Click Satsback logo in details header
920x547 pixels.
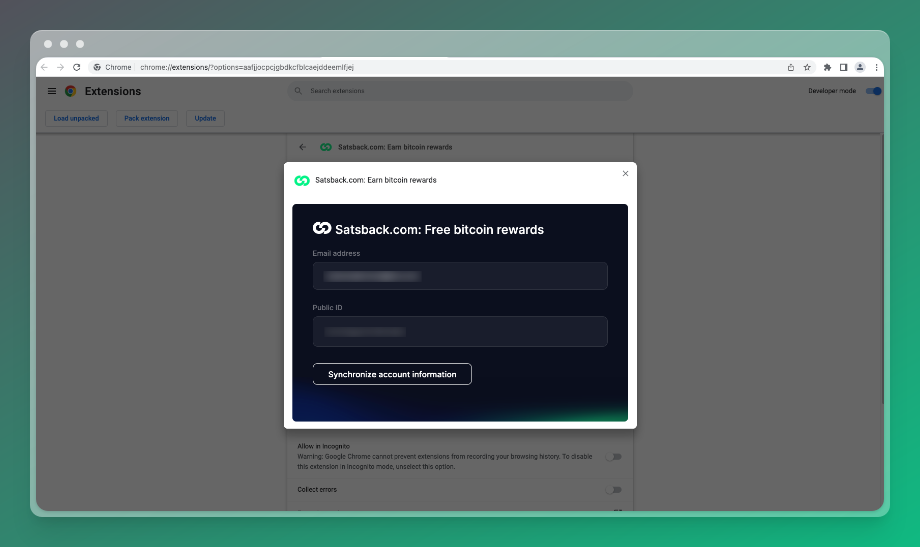[326, 147]
